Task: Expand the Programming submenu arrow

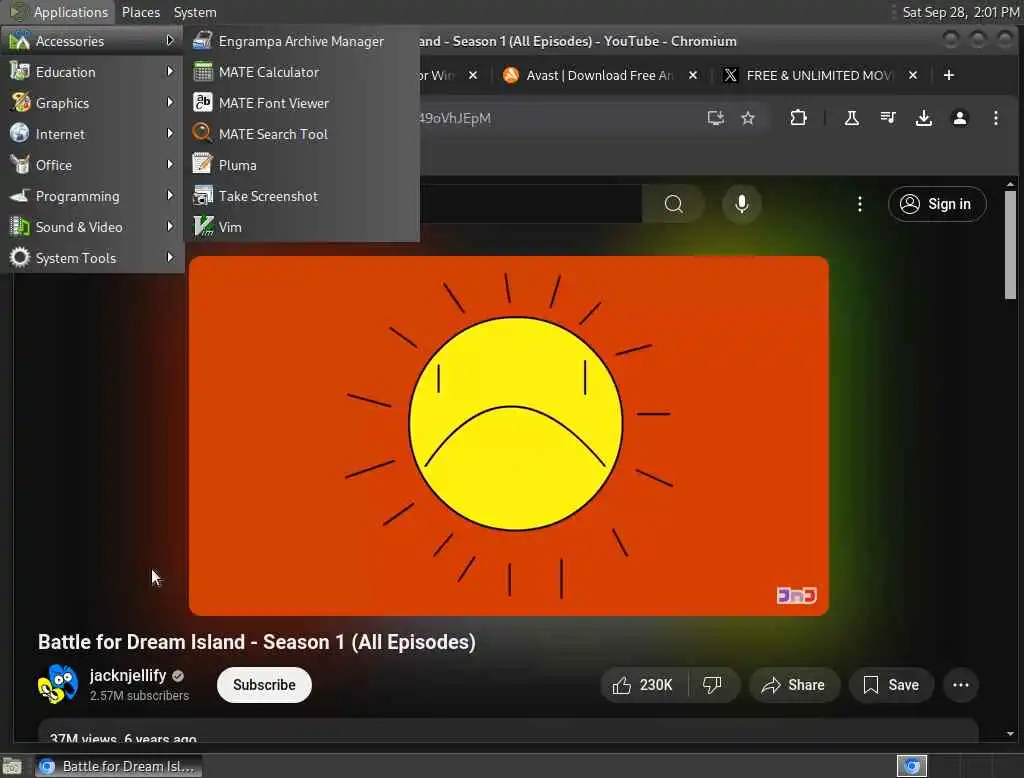Action: click(170, 195)
